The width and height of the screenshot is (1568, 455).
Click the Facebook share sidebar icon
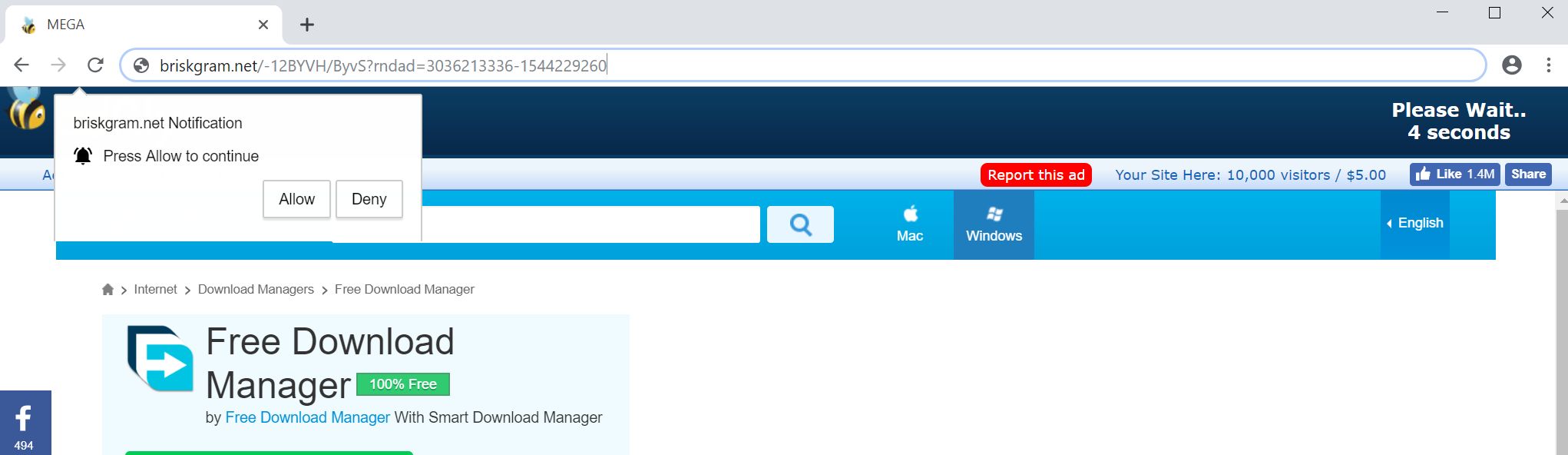pyautogui.click(x=25, y=423)
